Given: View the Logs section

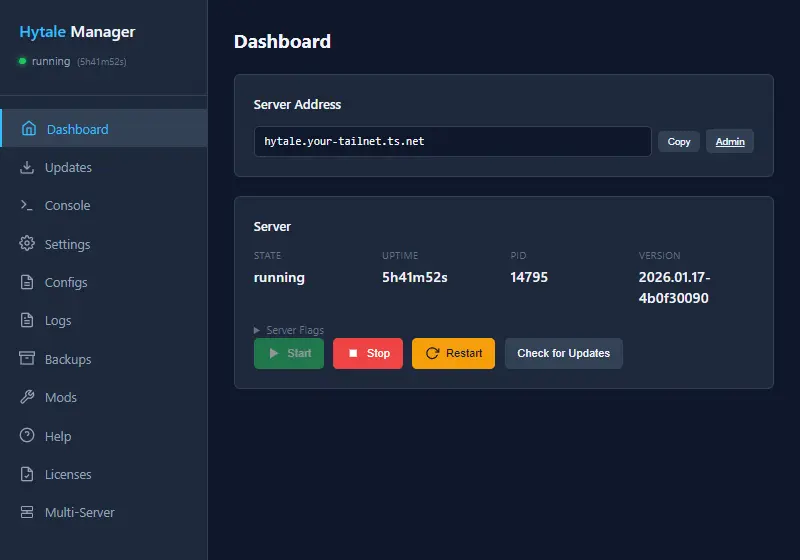Looking at the screenshot, I should pos(104,320).
